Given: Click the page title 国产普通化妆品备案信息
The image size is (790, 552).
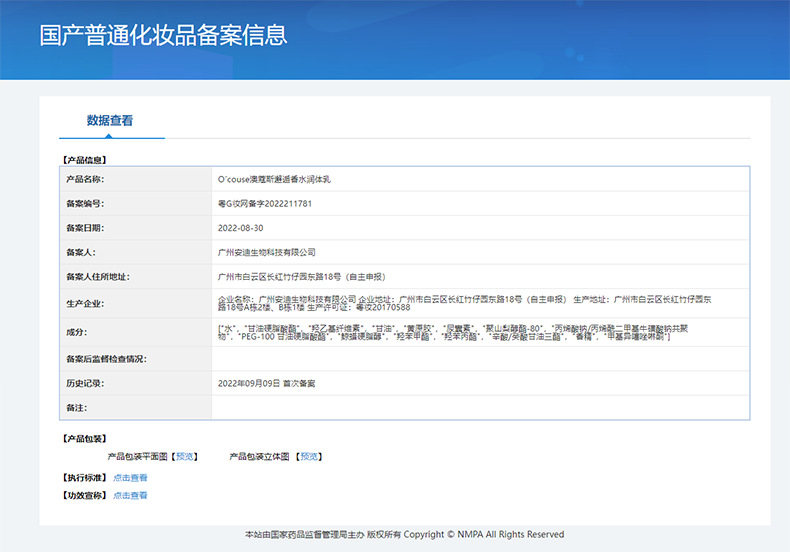Looking at the screenshot, I should coord(163,35).
